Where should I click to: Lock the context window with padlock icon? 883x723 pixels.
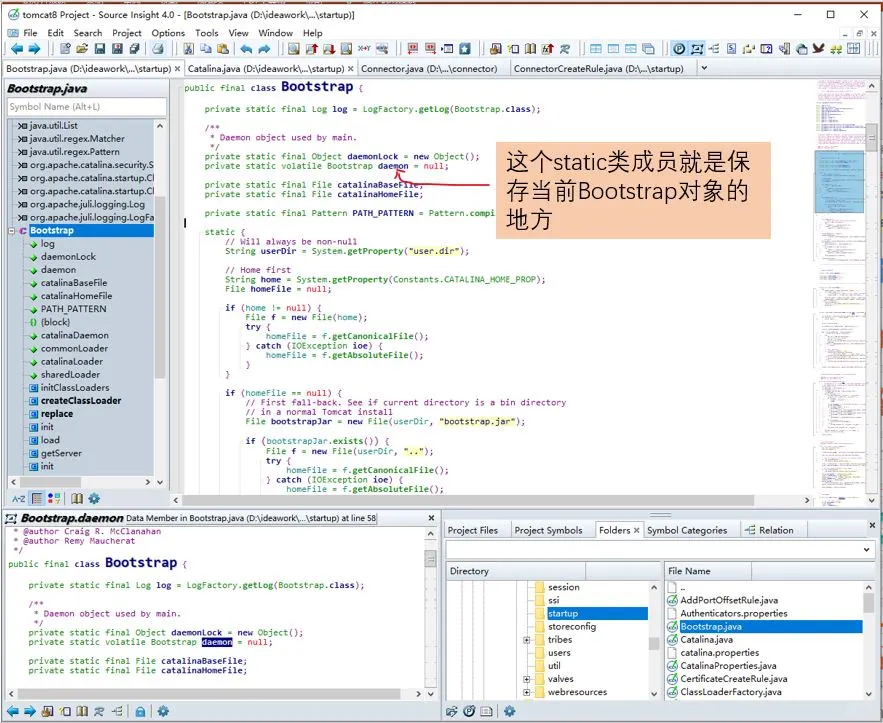(140, 711)
